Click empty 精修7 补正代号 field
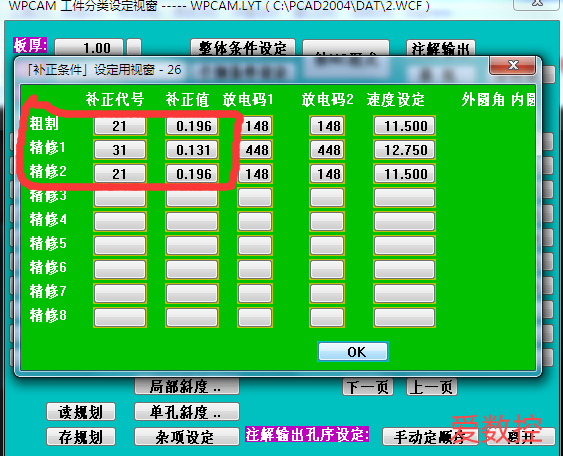 coord(120,294)
